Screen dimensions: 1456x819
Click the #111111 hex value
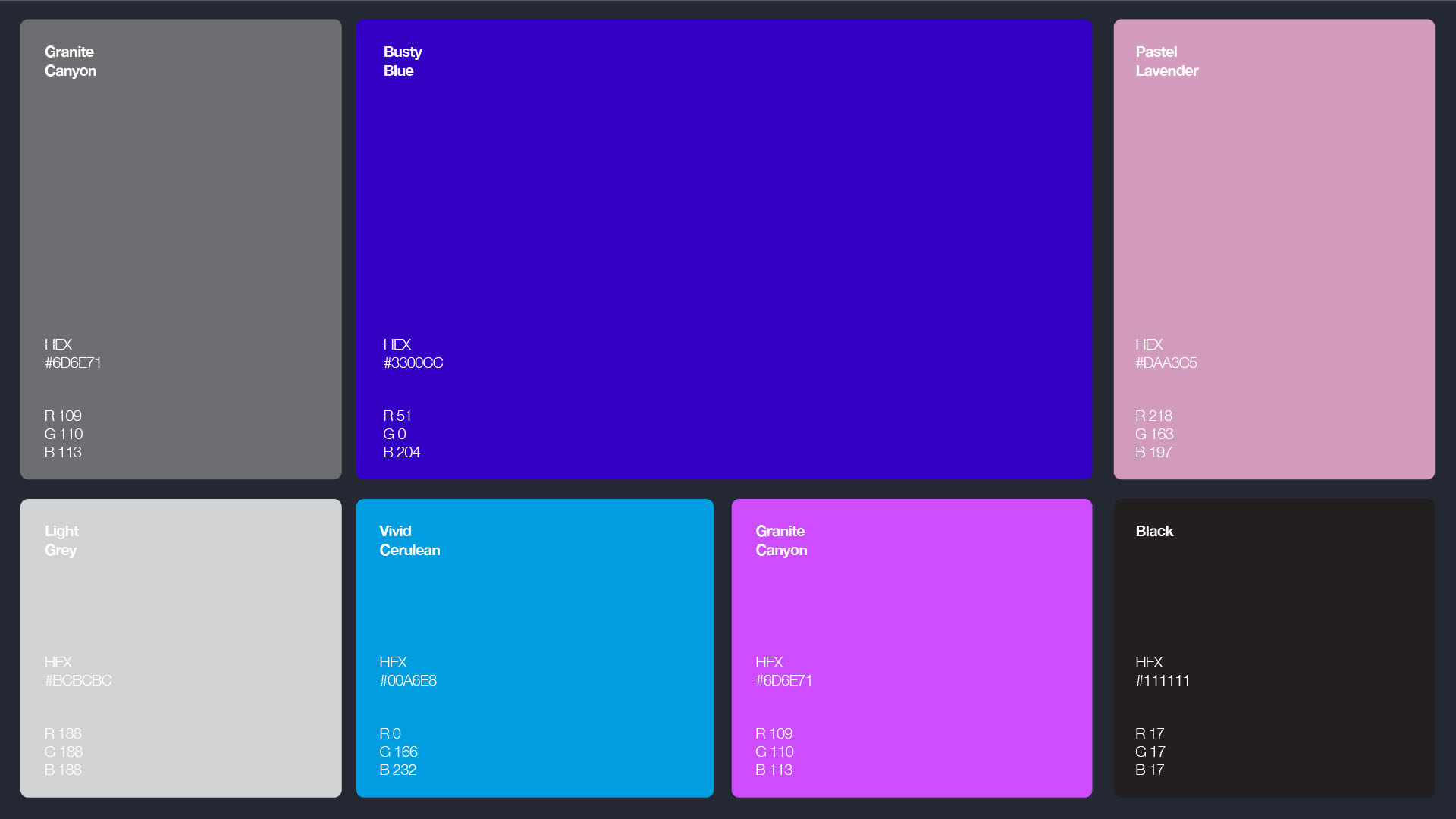click(1163, 681)
